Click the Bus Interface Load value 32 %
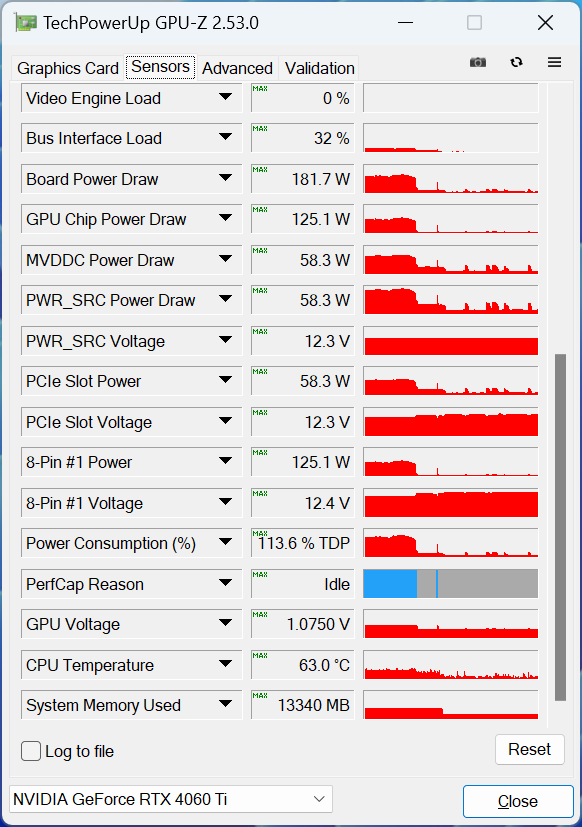Screen dimensions: 582x827 click(302, 138)
